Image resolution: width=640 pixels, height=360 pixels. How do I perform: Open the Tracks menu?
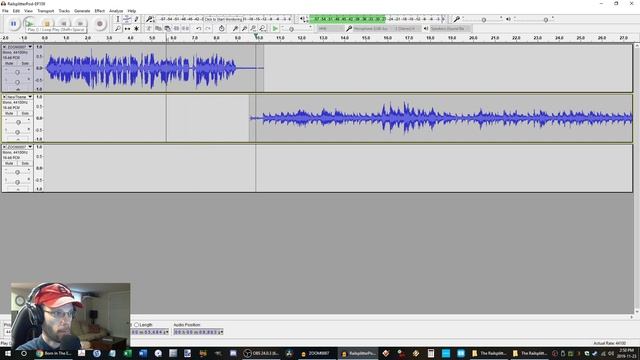coord(64,11)
